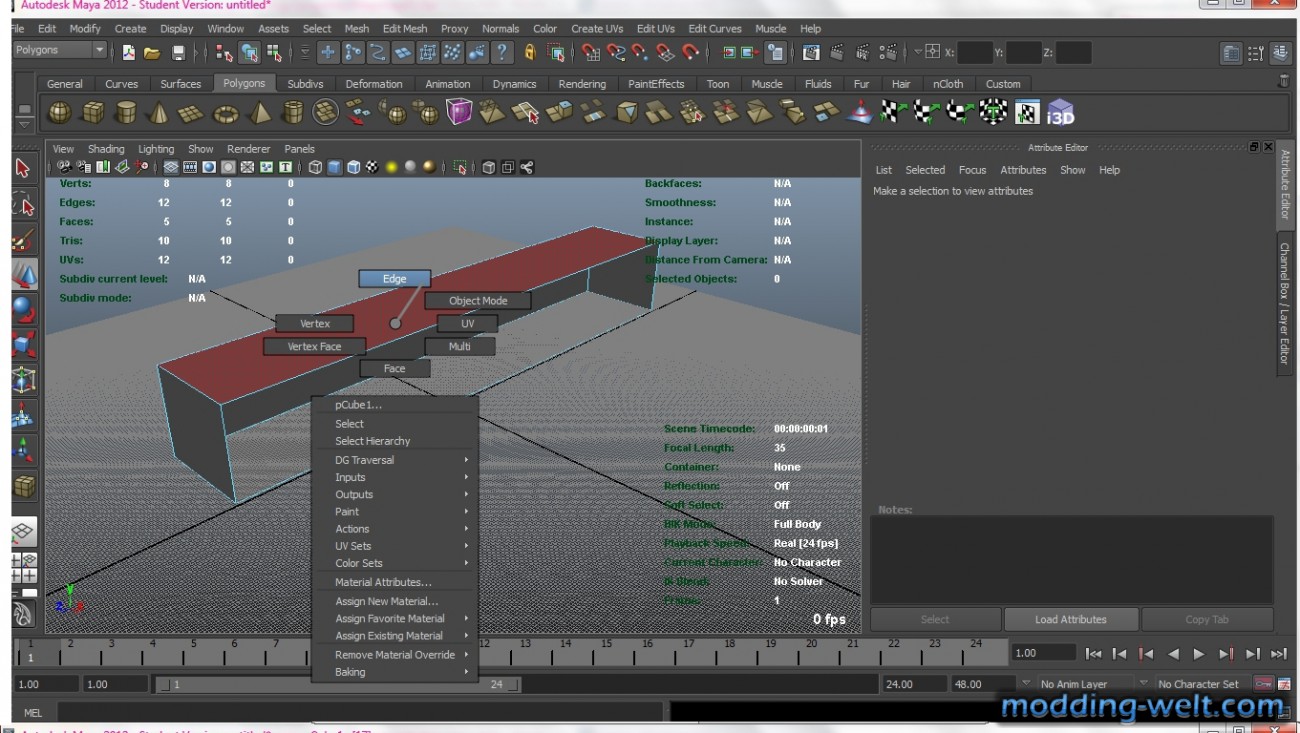The height and width of the screenshot is (733, 1300).
Task: Switch to the Surfaces shelf tab
Action: pos(181,84)
